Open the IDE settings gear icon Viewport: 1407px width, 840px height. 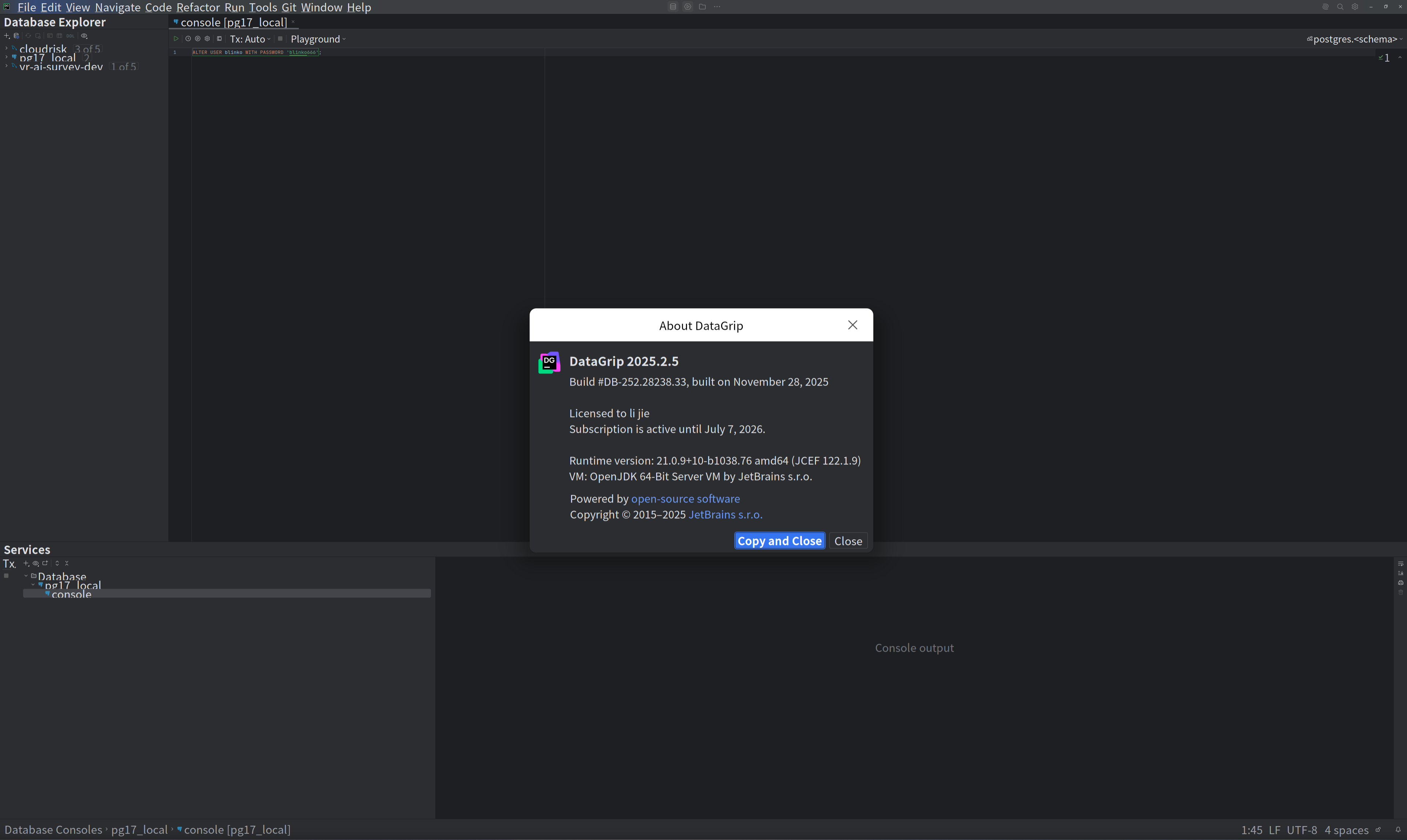[x=1355, y=7]
